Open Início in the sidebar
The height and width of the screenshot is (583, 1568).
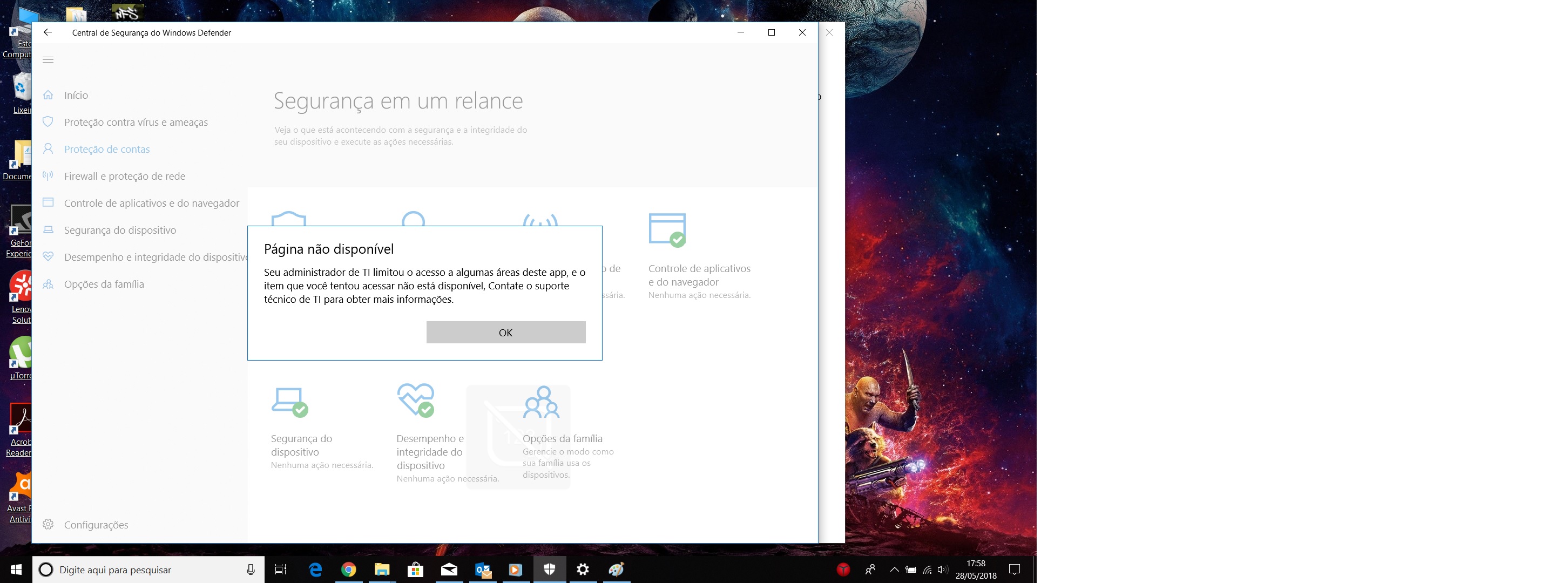coord(76,96)
